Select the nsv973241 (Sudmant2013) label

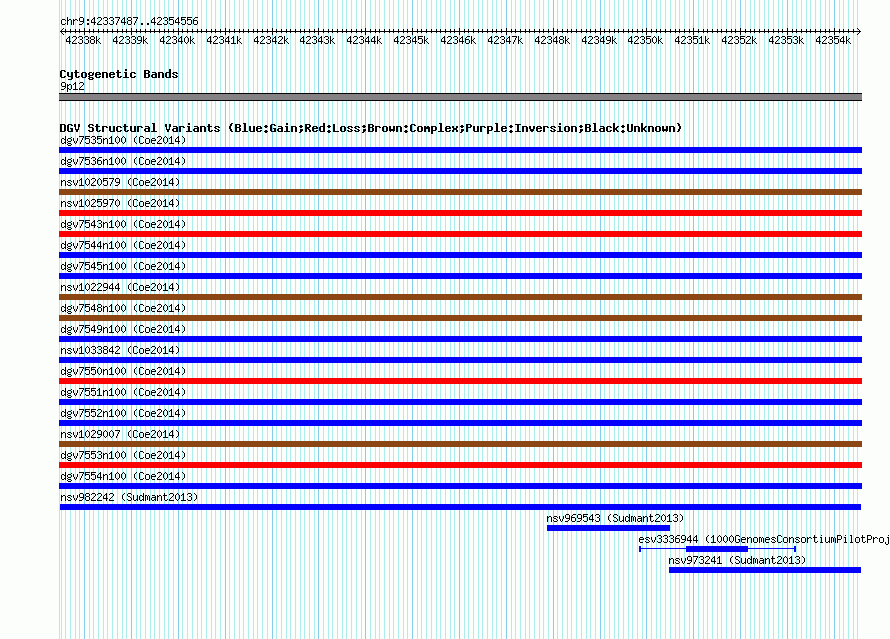point(737,560)
